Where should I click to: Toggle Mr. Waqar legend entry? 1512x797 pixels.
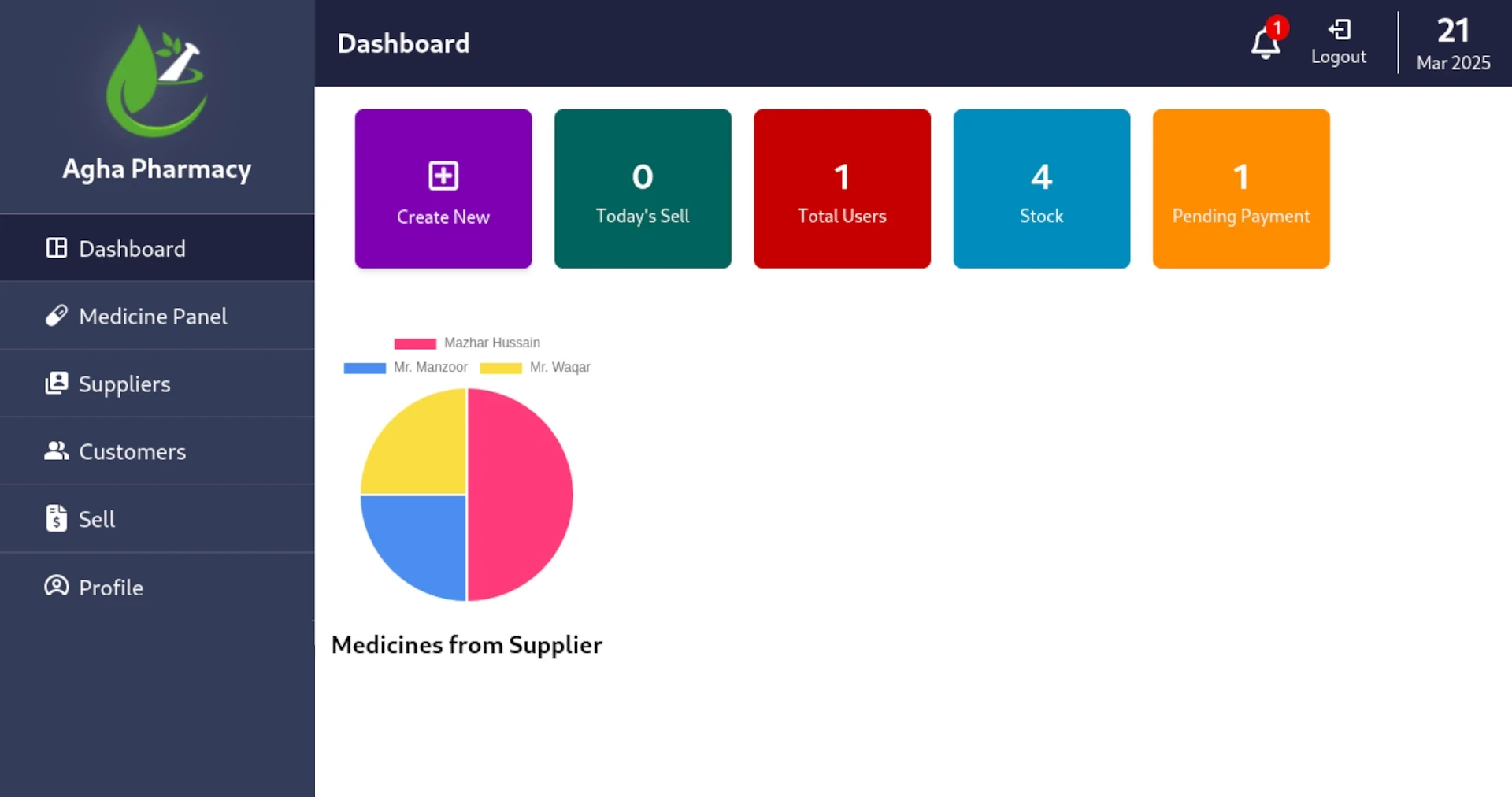pyautogui.click(x=535, y=367)
